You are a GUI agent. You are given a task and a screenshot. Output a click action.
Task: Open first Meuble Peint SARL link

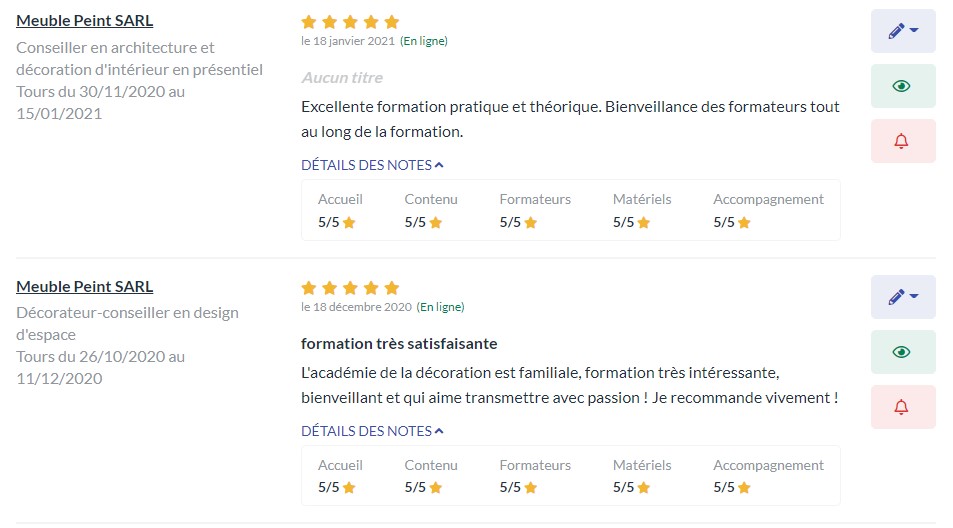click(84, 21)
